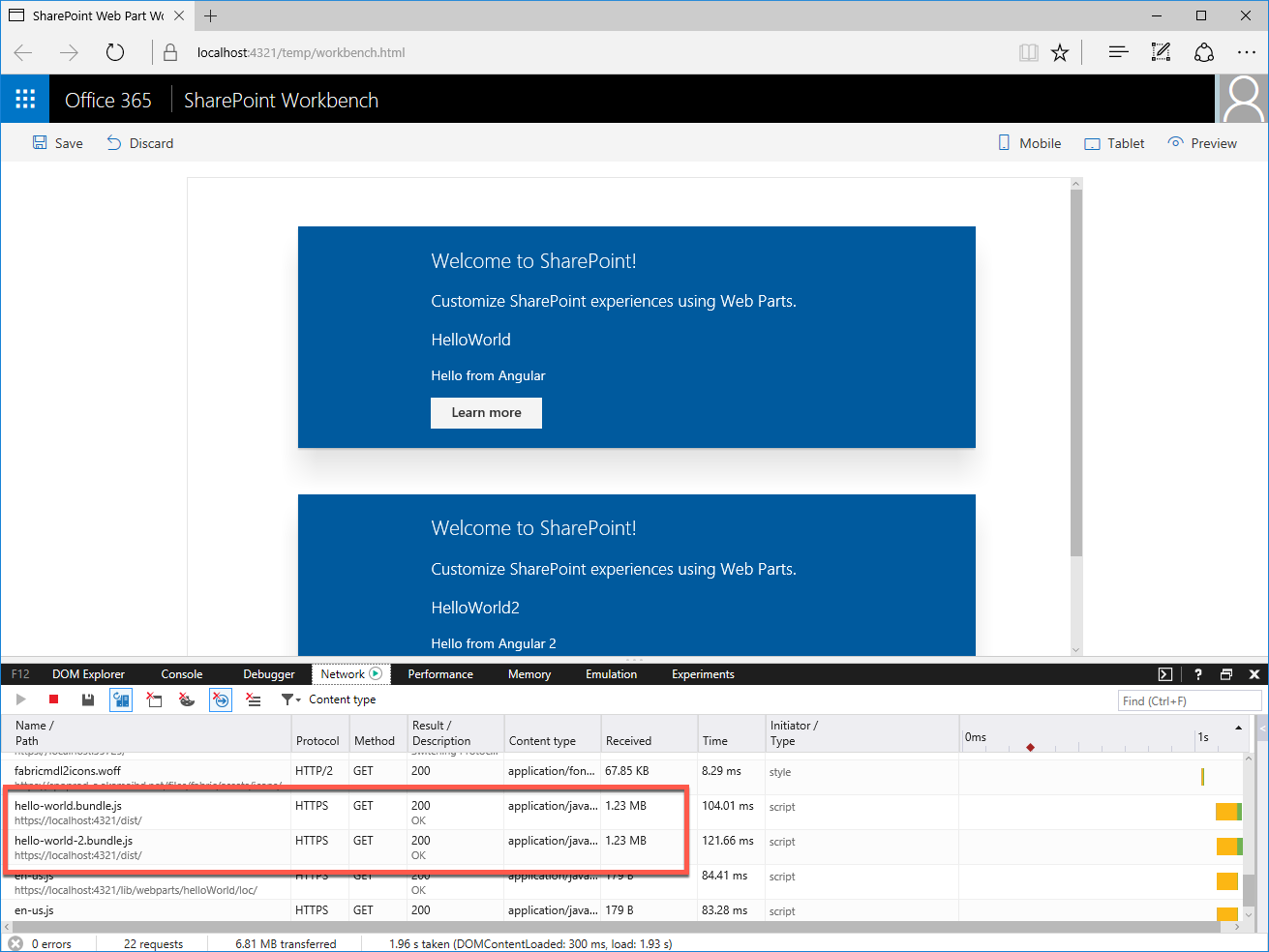Image resolution: width=1269 pixels, height=952 pixels.
Task: Open the Content type filter dropdown
Action: [x=328, y=699]
